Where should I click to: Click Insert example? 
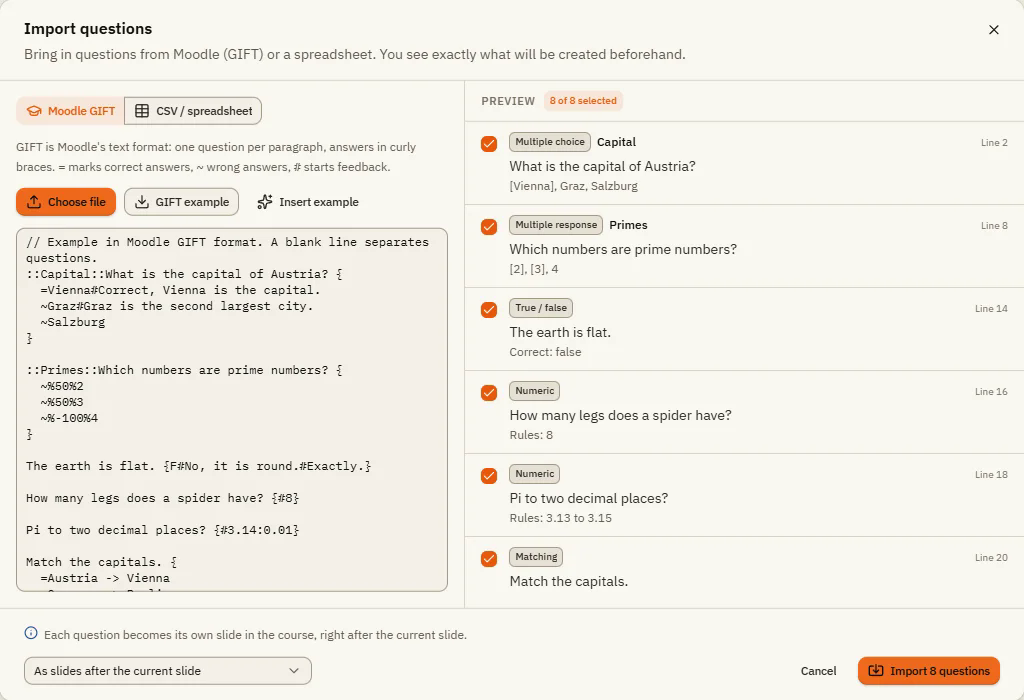tap(308, 202)
